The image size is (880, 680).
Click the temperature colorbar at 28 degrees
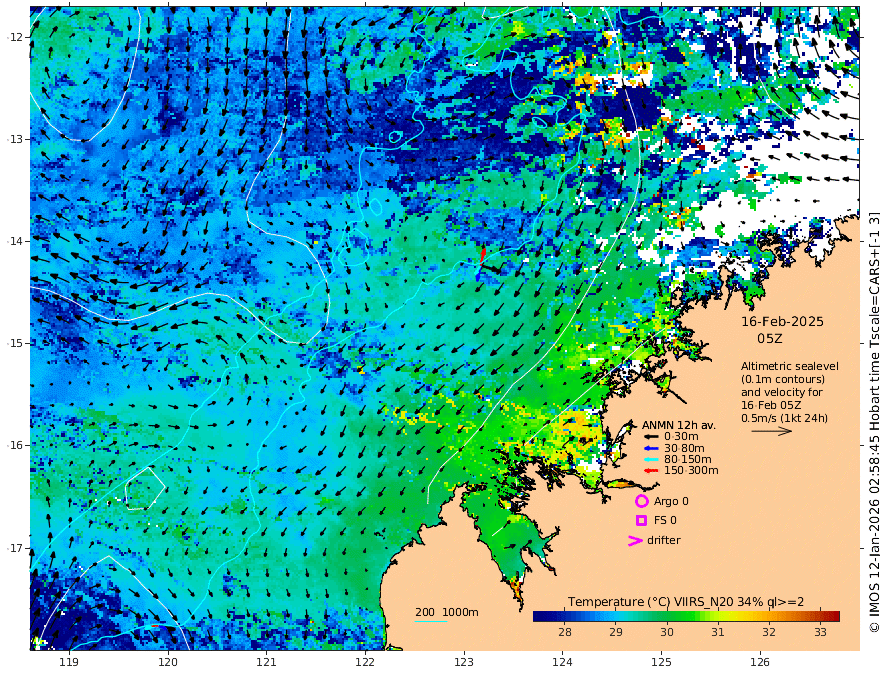pyautogui.click(x=565, y=616)
